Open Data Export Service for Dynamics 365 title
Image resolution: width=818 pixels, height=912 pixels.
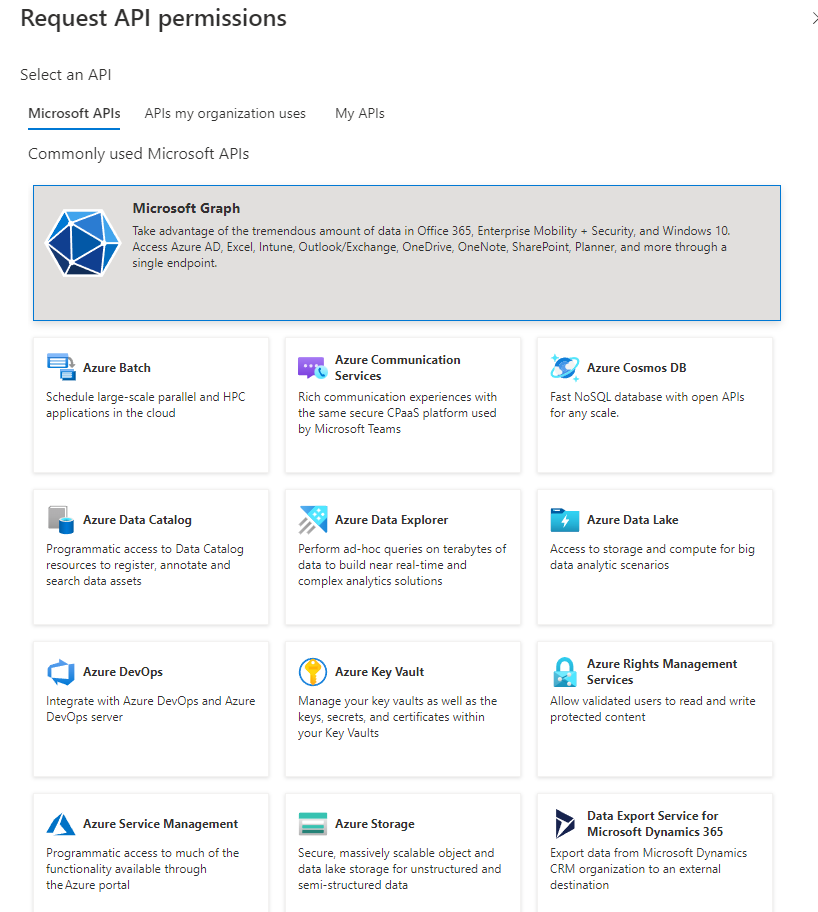(x=655, y=824)
